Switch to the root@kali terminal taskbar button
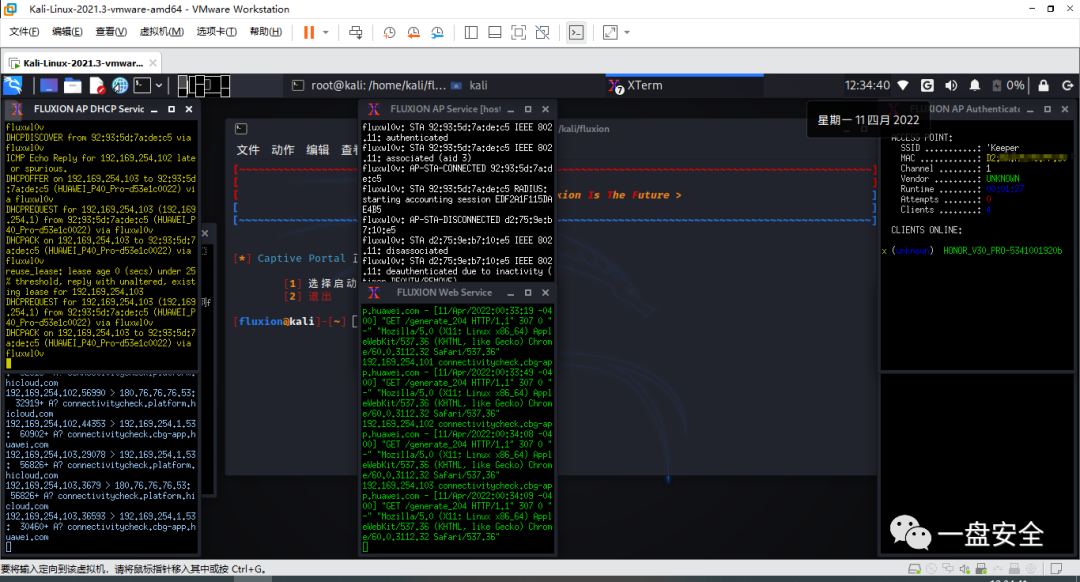 click(x=368, y=85)
